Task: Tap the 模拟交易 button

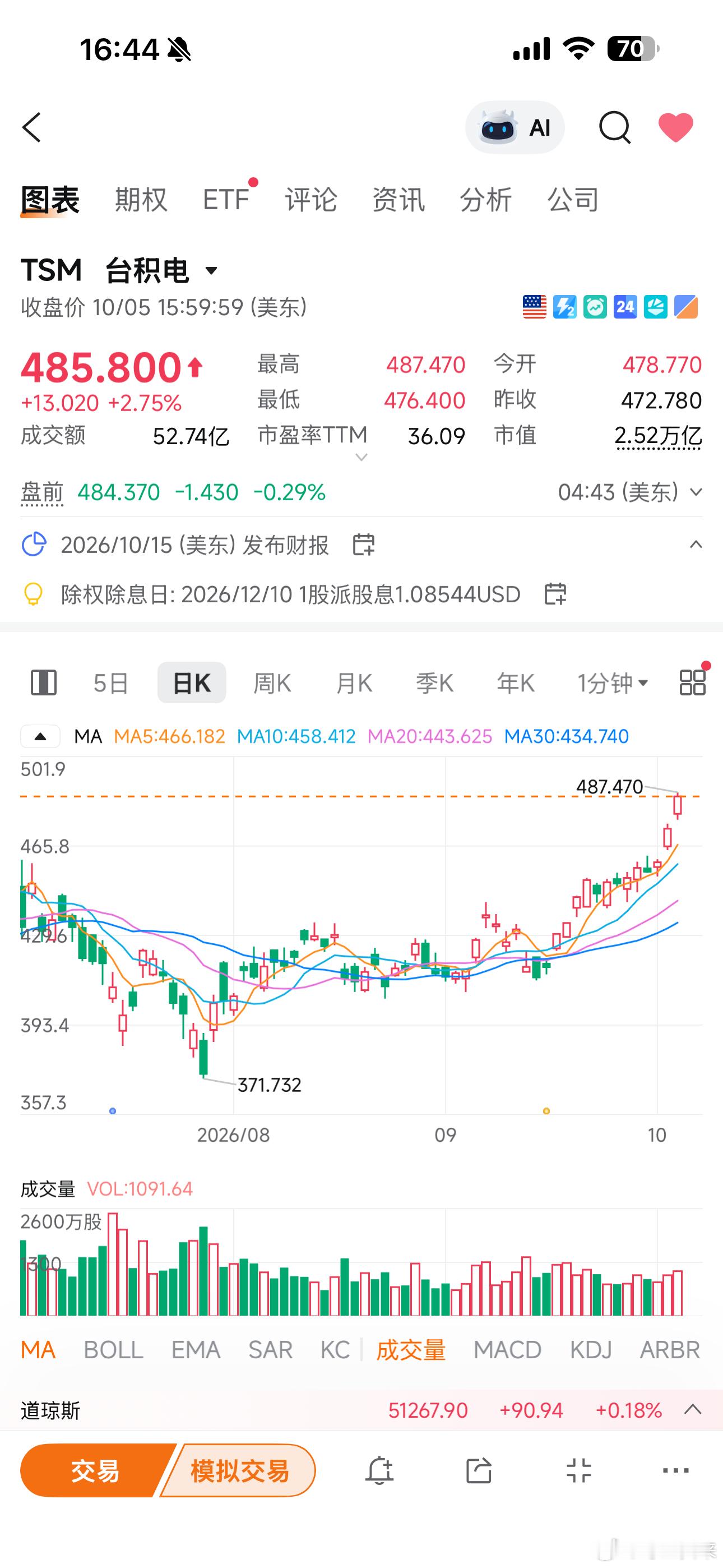Action: 239,1470
